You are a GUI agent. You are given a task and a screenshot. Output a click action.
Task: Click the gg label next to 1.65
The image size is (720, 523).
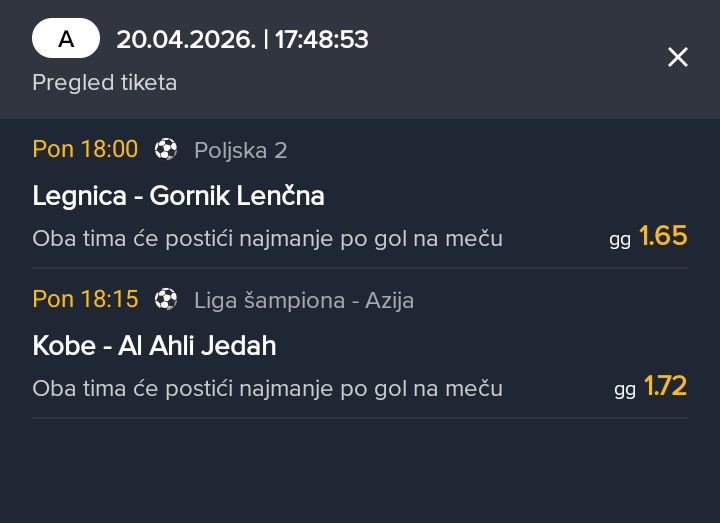click(x=620, y=240)
